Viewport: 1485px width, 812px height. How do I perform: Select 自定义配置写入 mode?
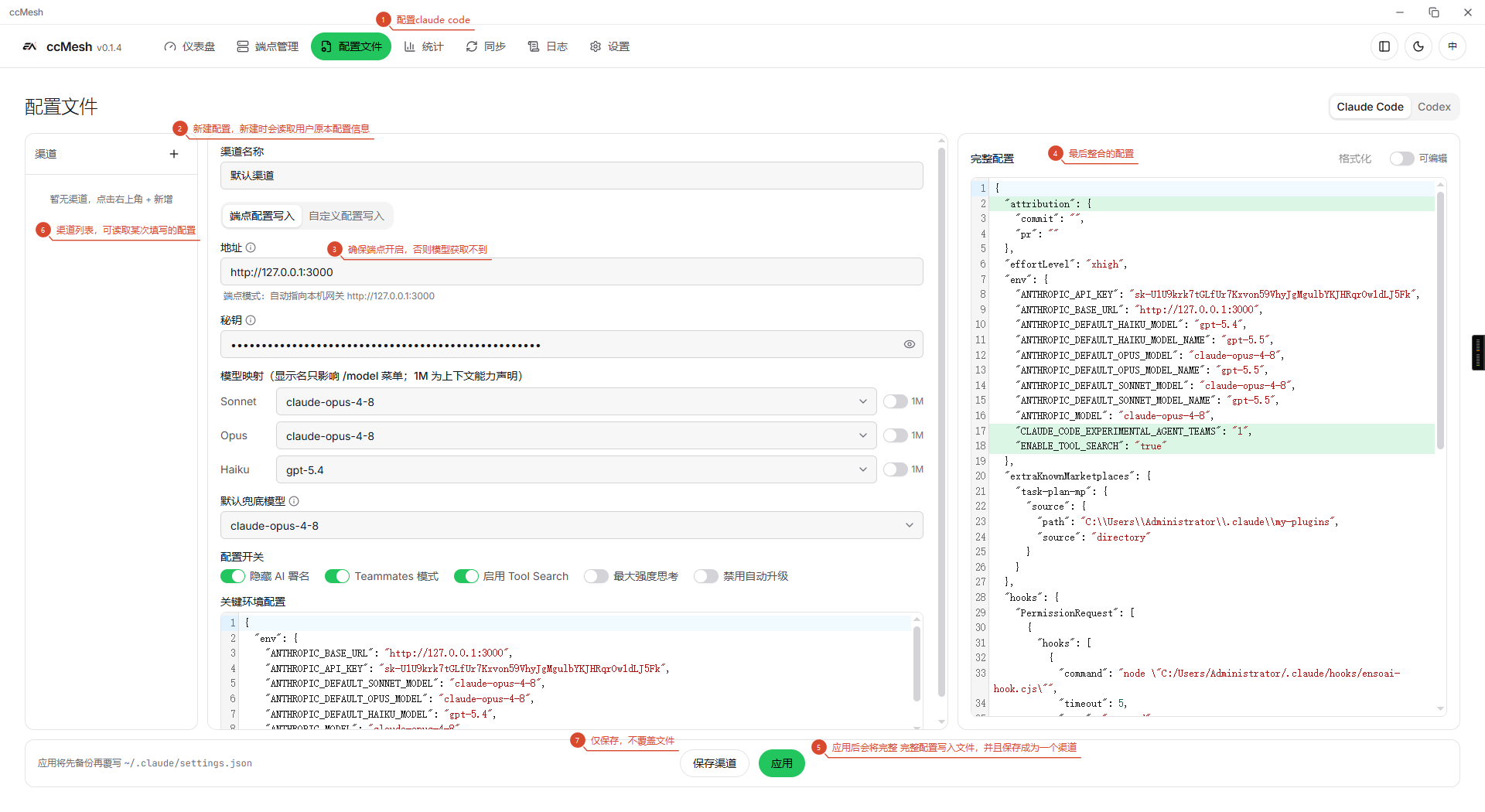pyautogui.click(x=346, y=216)
